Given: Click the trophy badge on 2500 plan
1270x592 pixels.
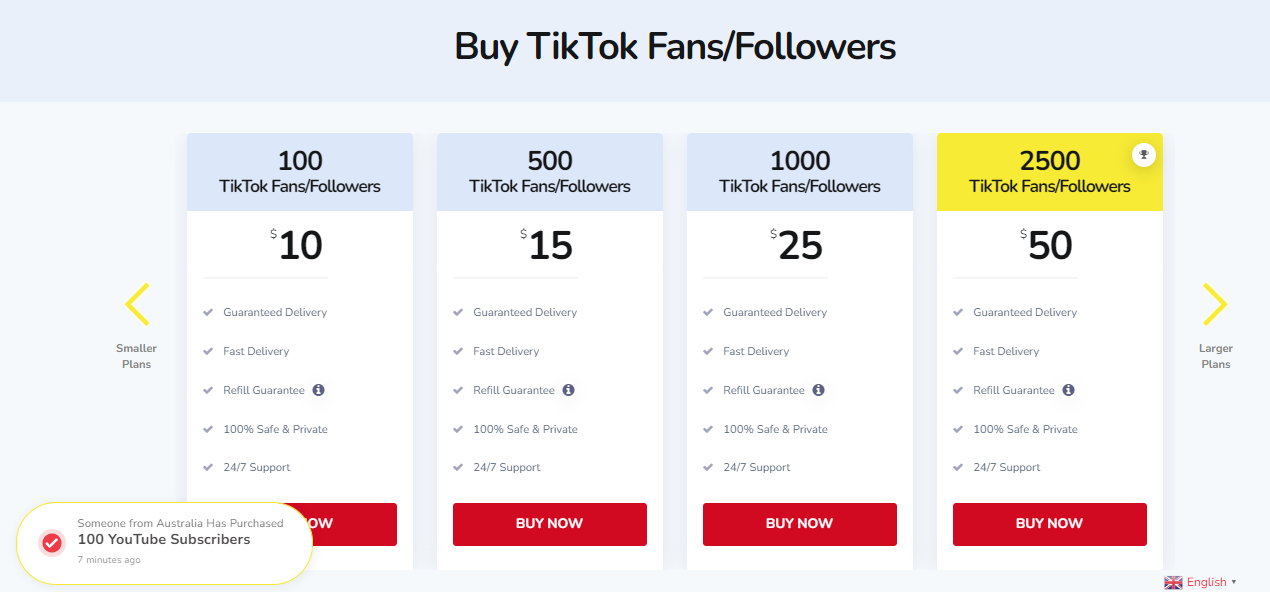Looking at the screenshot, I should (1144, 154).
